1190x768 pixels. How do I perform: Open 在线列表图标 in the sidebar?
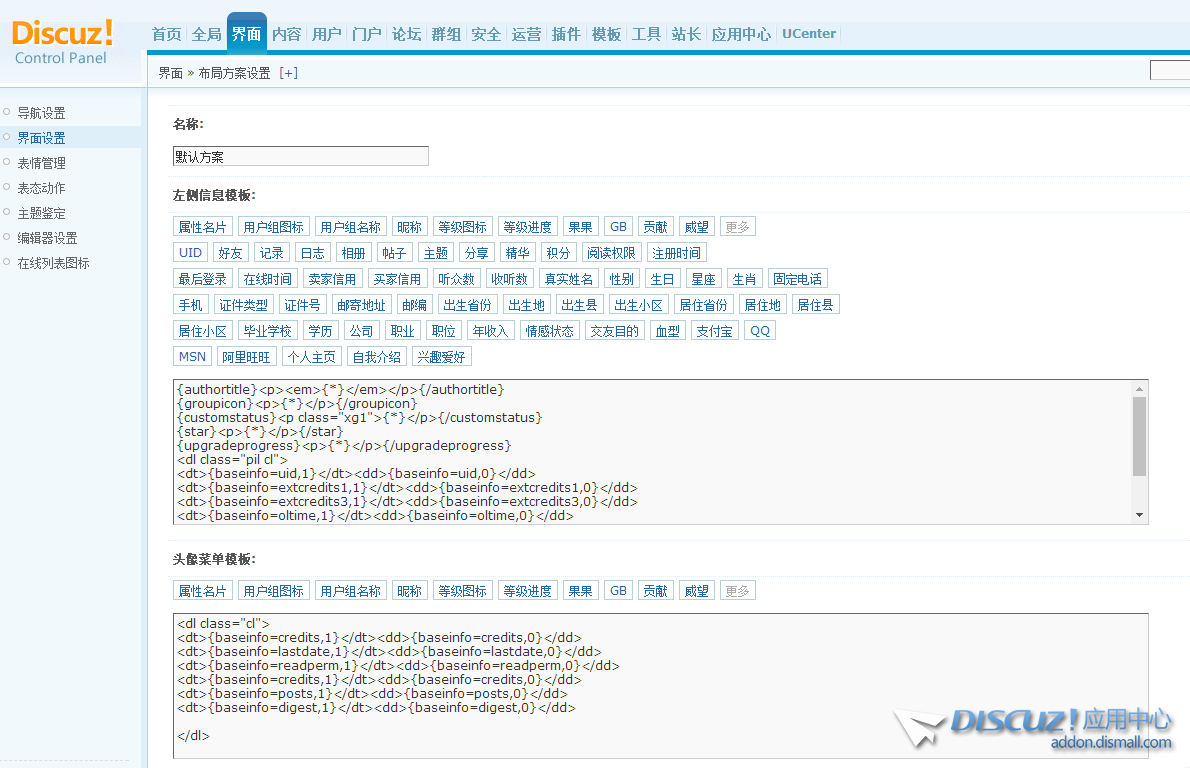(53, 263)
